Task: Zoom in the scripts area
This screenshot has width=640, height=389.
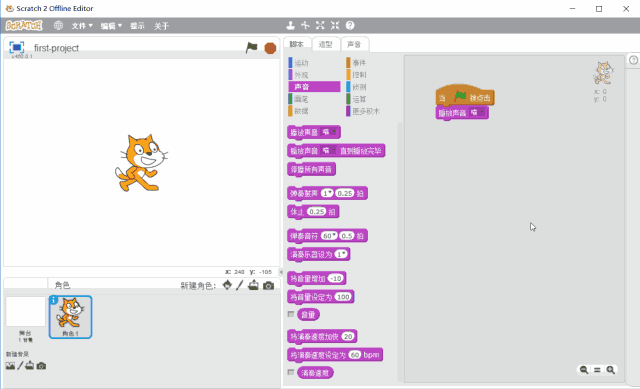Action: click(611, 369)
